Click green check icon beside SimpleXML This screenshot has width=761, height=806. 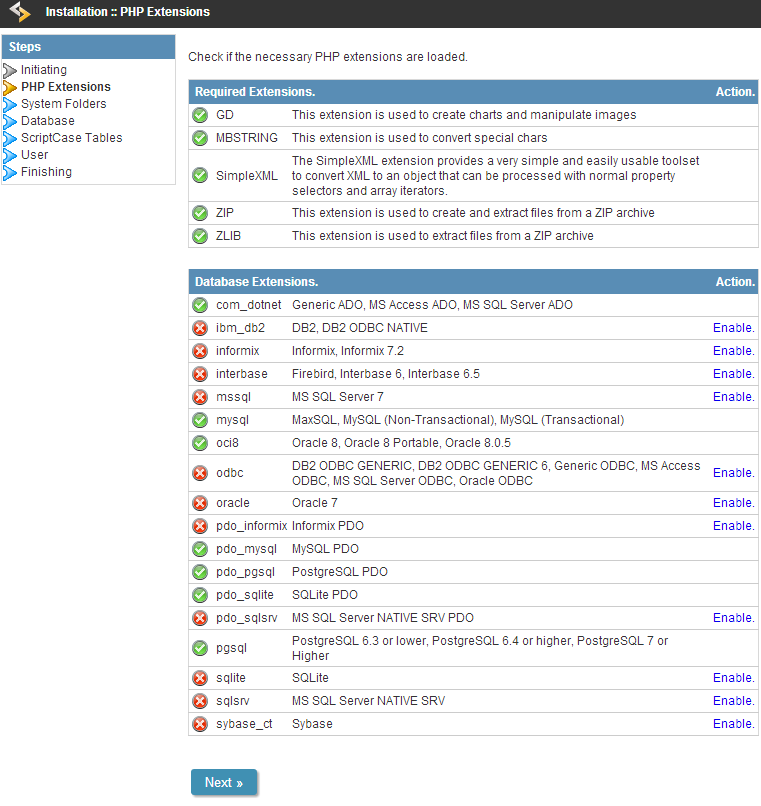click(x=200, y=175)
